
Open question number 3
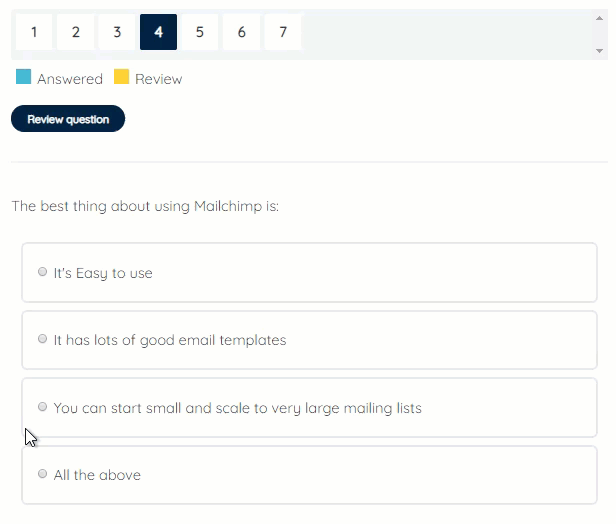(x=117, y=32)
